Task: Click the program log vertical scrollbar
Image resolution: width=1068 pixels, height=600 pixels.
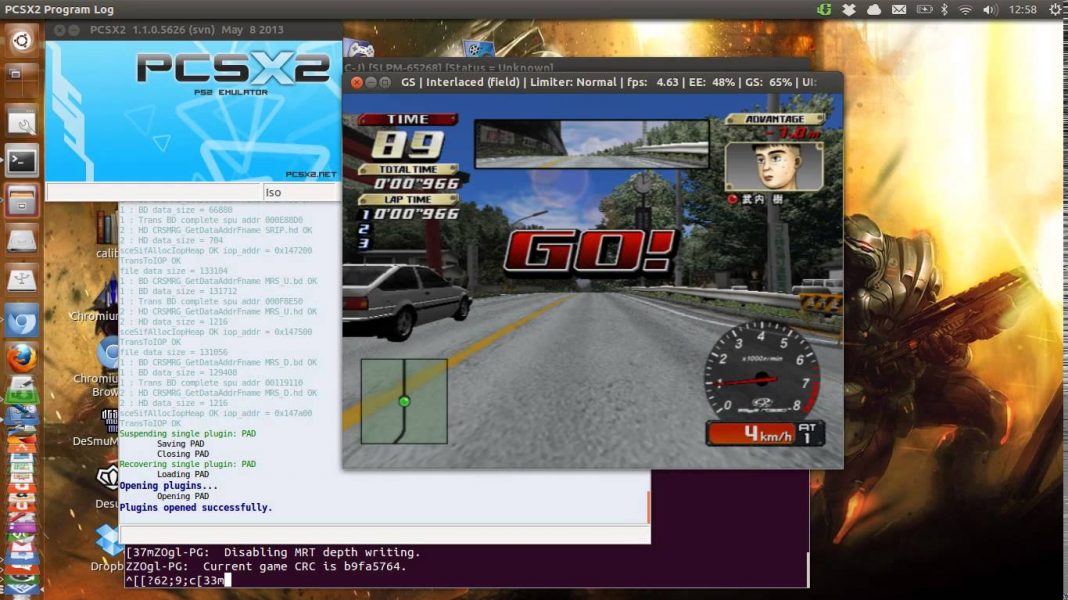Action: click(x=648, y=505)
